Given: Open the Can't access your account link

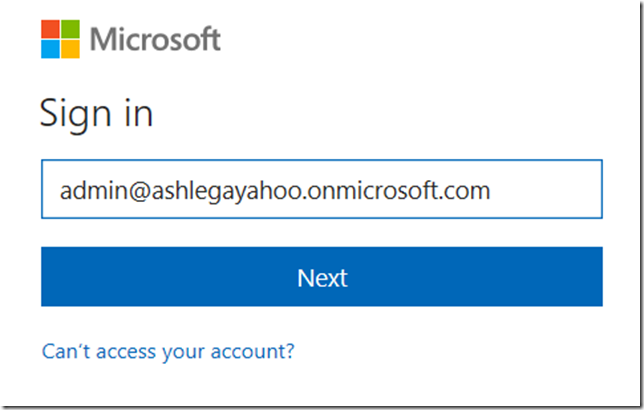Looking at the screenshot, I should [168, 351].
